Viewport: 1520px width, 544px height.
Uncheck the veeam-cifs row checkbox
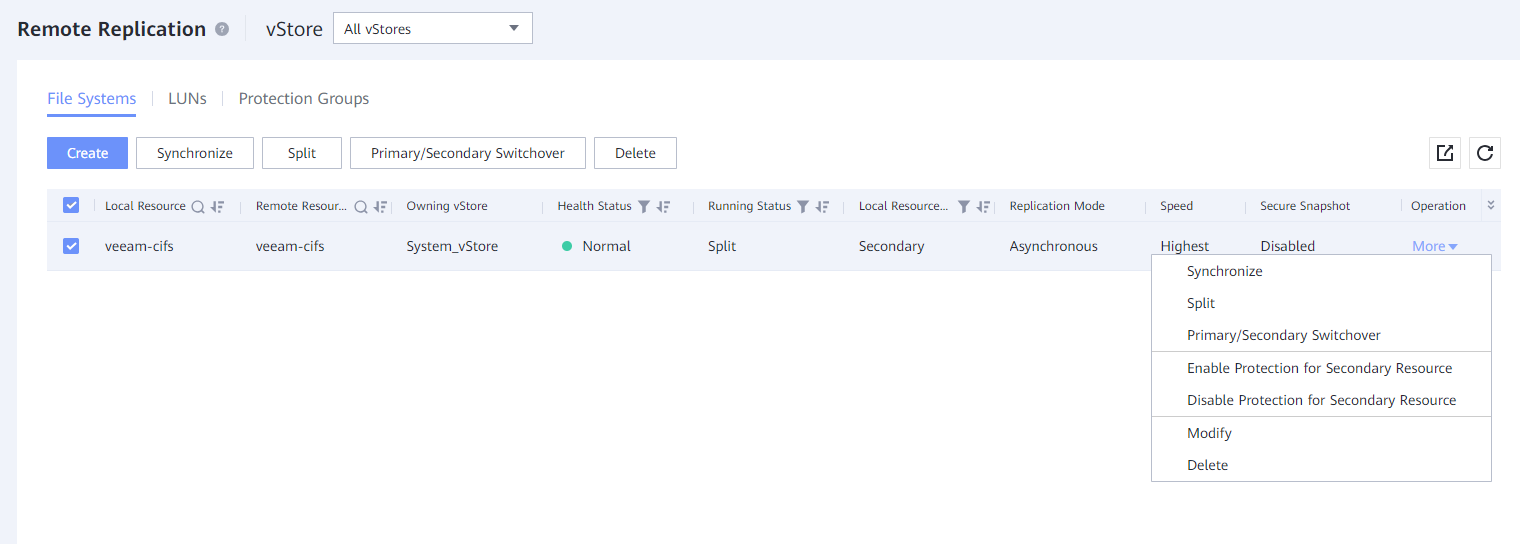click(71, 246)
